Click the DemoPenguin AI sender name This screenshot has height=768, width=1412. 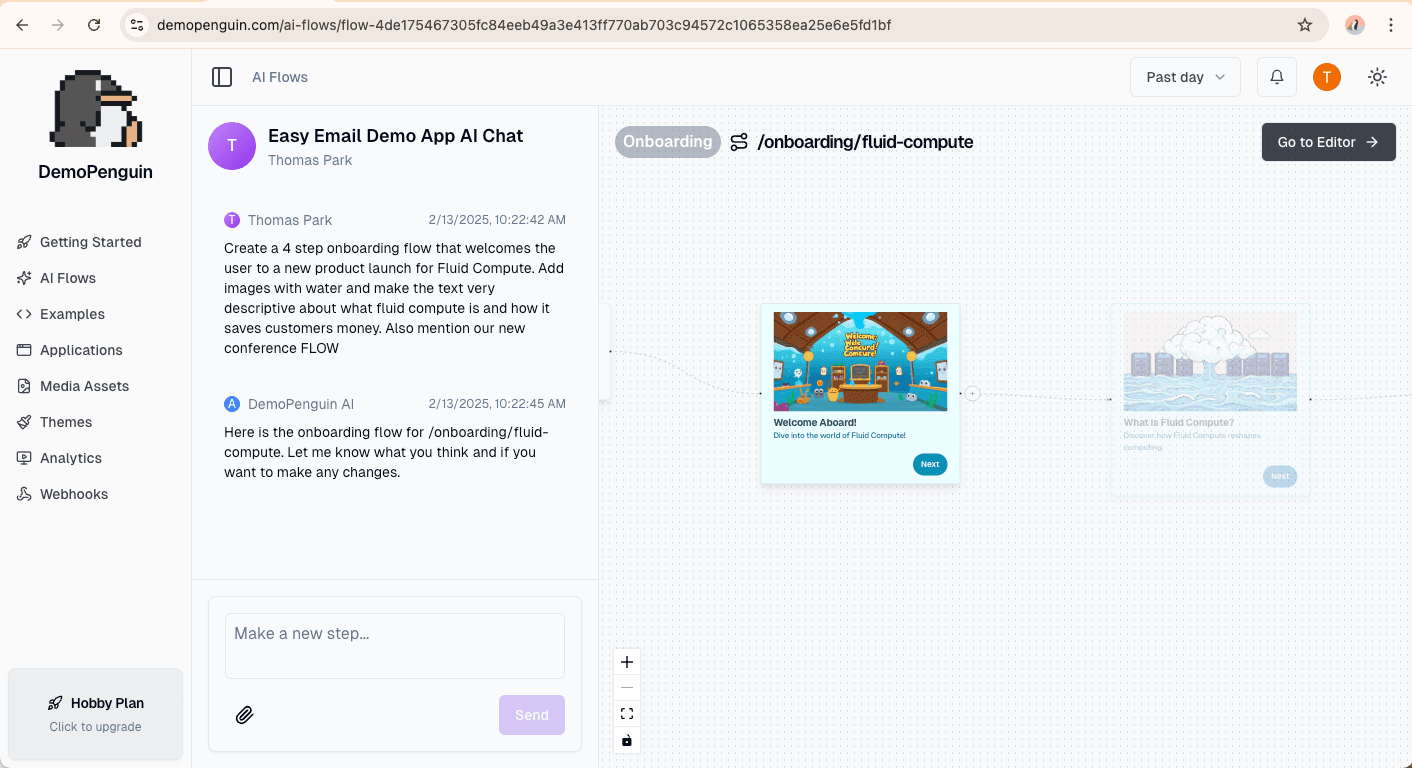301,404
